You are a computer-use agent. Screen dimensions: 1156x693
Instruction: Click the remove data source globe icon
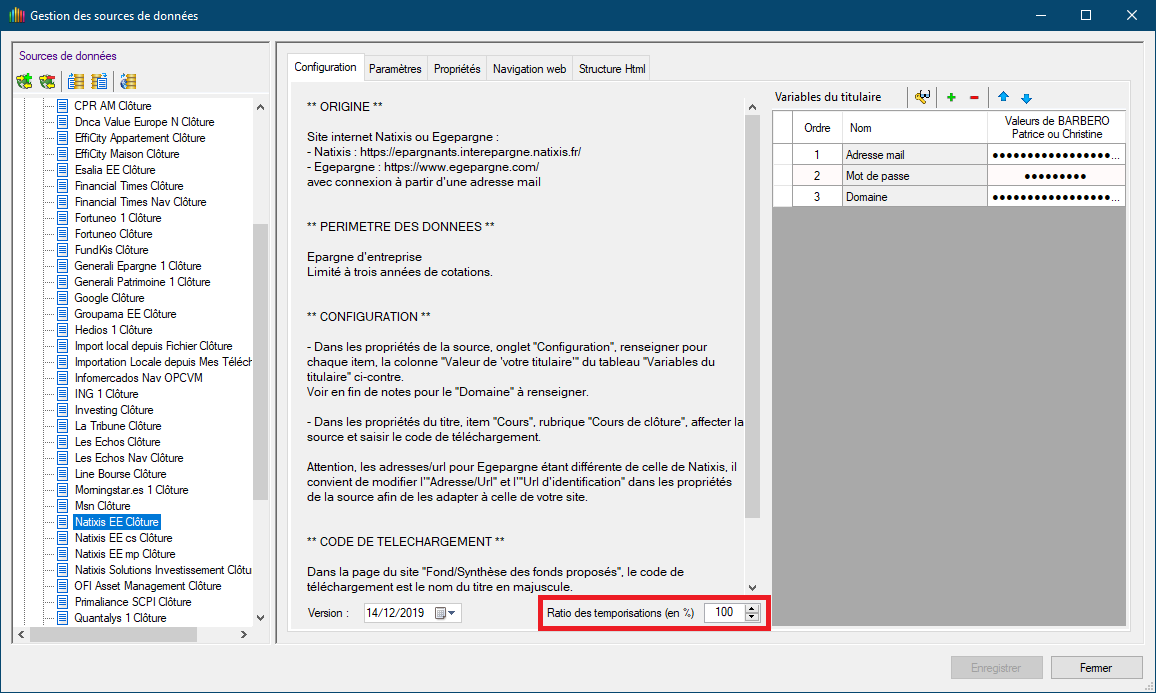[46, 81]
